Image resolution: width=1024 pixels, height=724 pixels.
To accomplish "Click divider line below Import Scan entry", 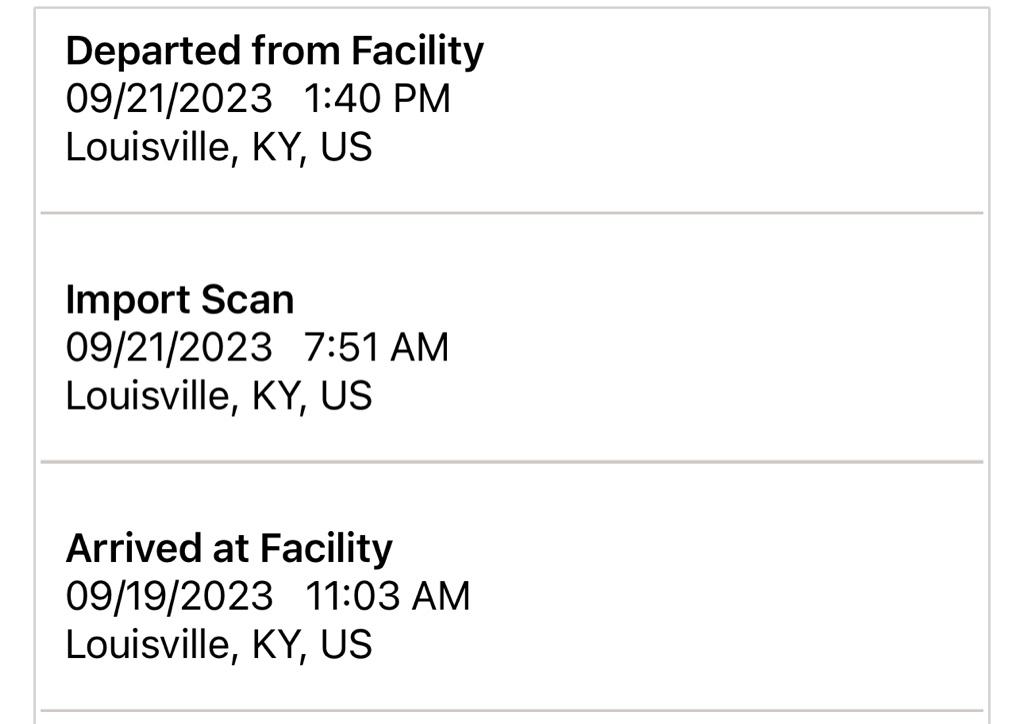I will [x=512, y=462].
